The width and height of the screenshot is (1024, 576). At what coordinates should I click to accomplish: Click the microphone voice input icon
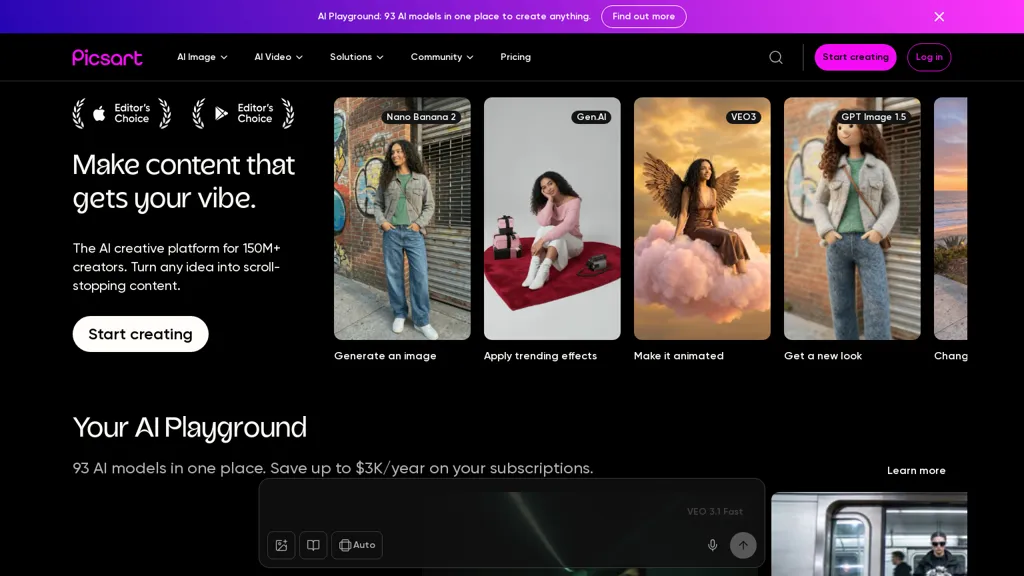click(712, 545)
